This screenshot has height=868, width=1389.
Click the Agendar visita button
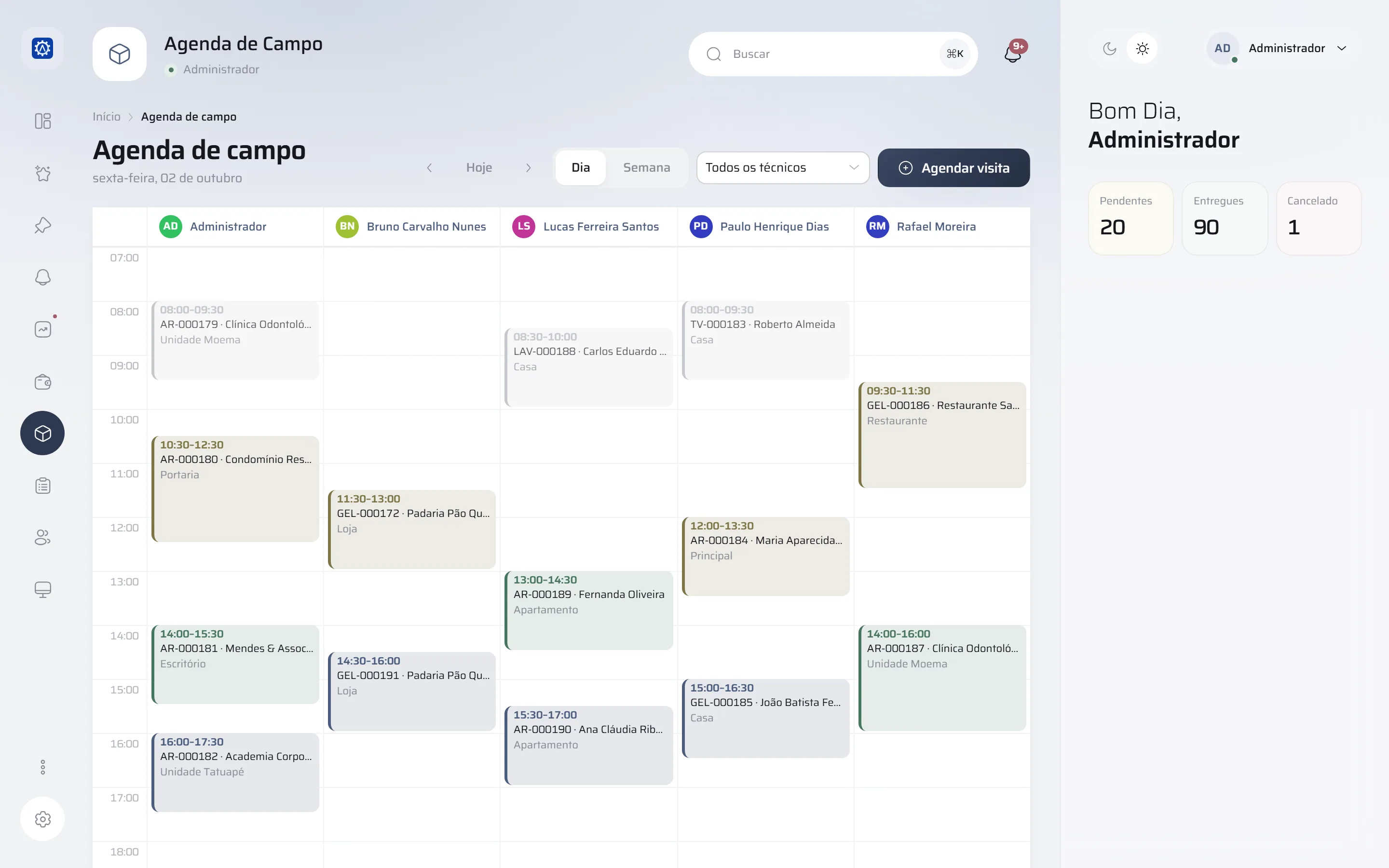[x=953, y=168]
